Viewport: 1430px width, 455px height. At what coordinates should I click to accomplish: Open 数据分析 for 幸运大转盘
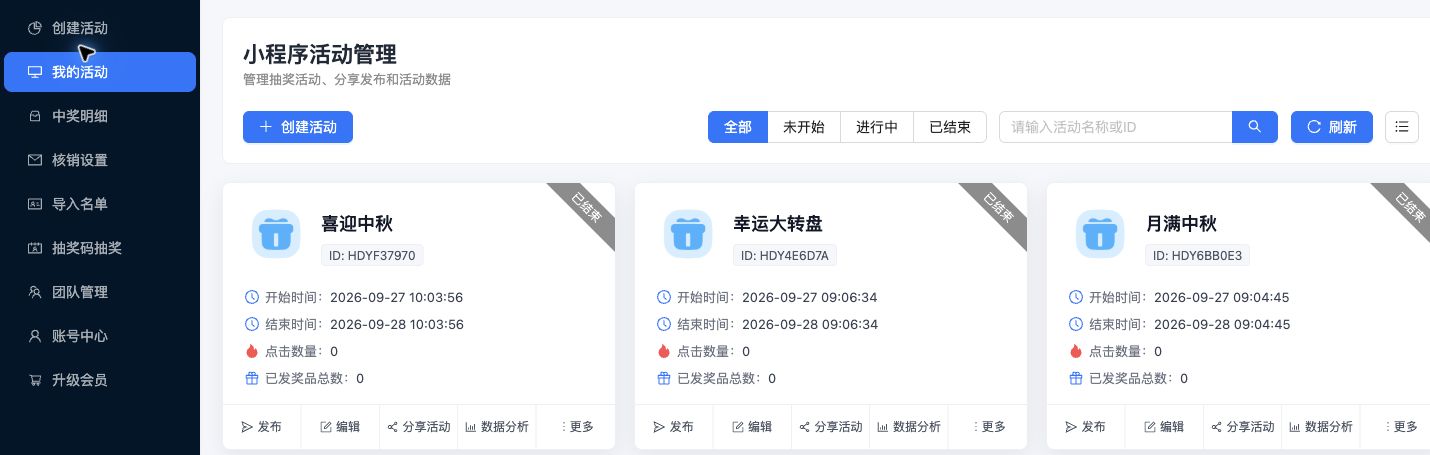click(x=909, y=426)
